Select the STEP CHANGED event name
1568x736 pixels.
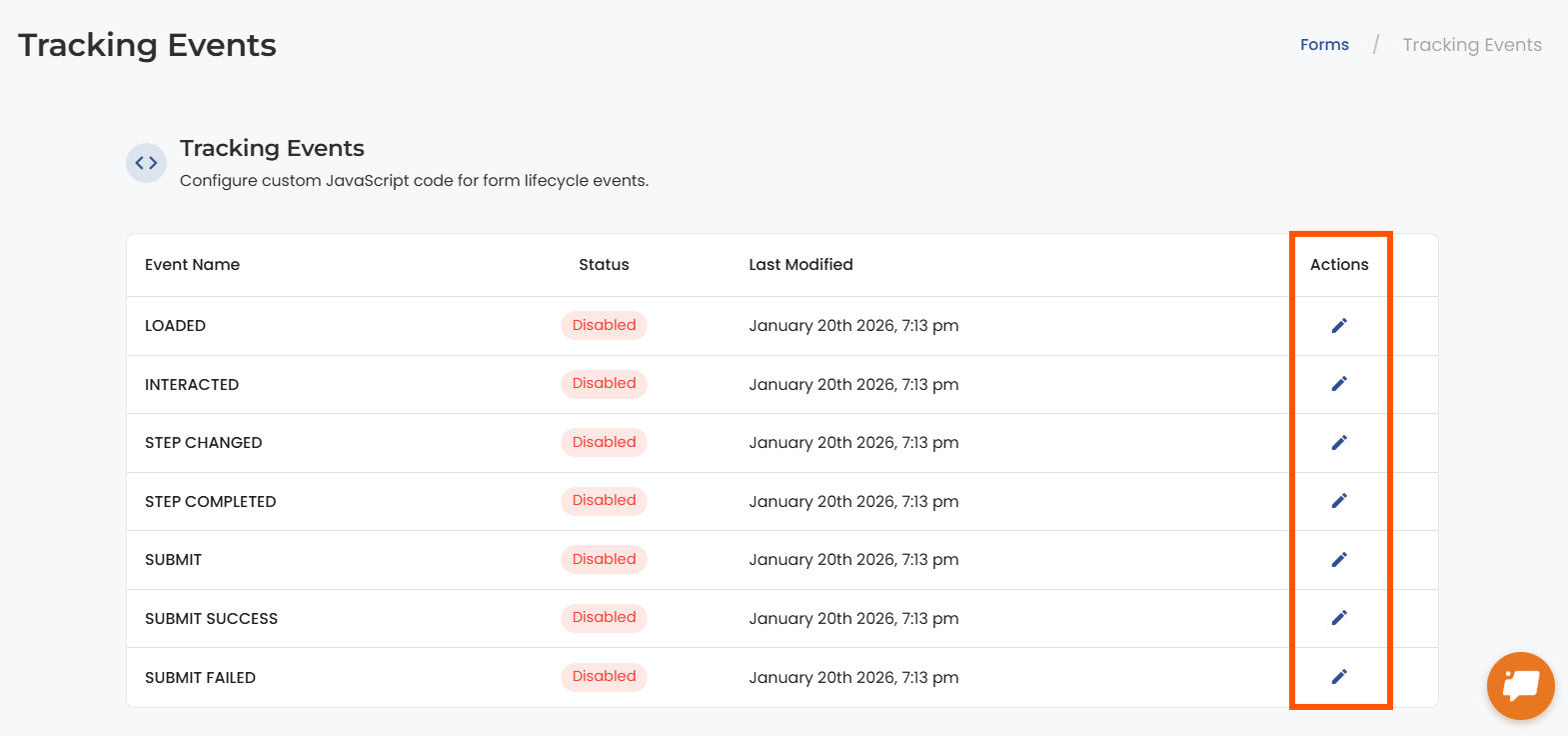click(x=203, y=443)
